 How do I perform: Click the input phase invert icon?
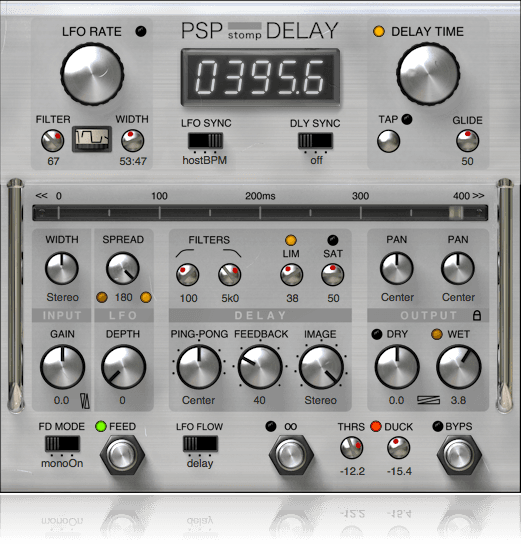point(85,401)
